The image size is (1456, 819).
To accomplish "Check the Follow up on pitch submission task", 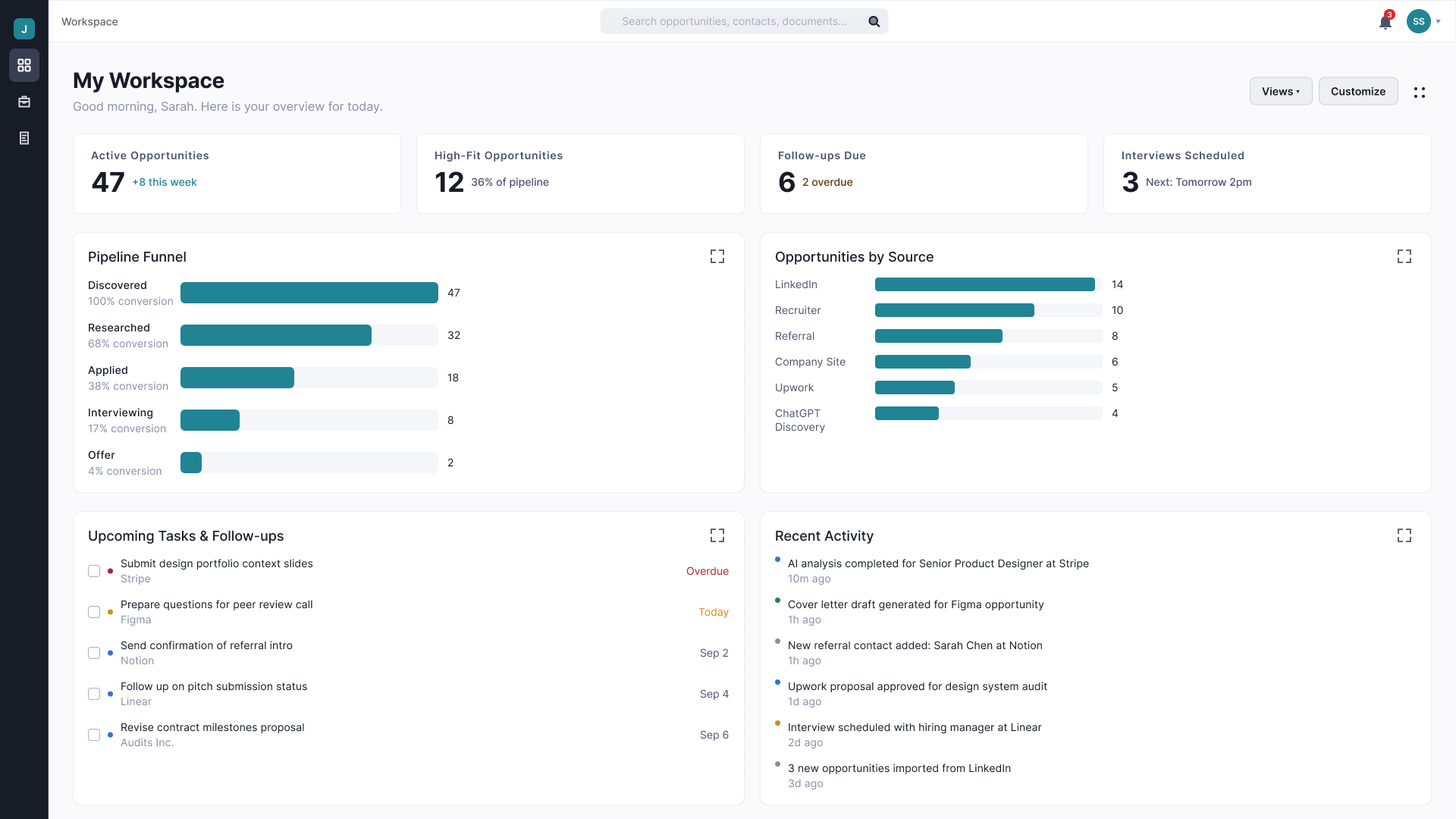I will (x=94, y=694).
